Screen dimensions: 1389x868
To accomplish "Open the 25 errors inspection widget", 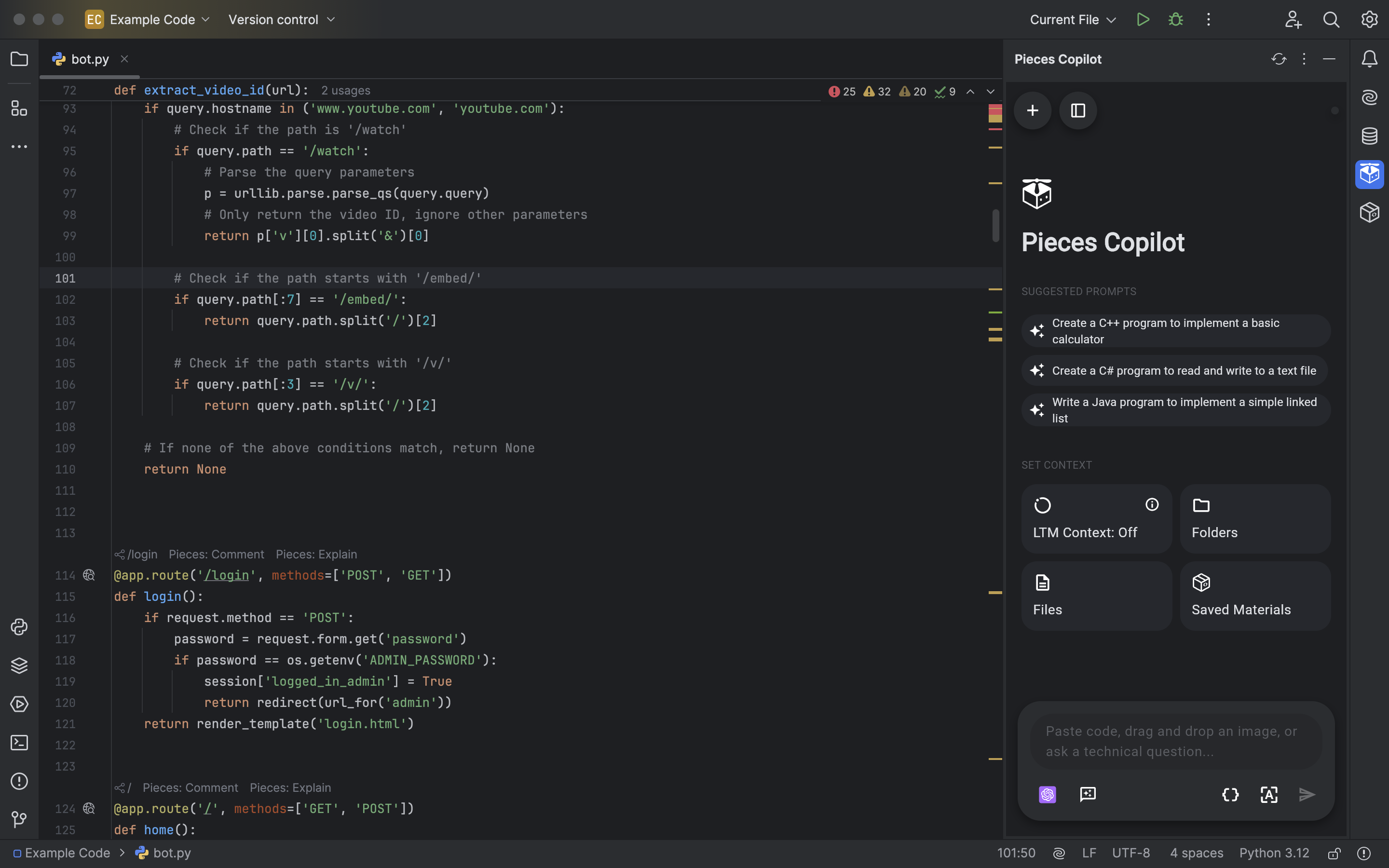I will (842, 91).
